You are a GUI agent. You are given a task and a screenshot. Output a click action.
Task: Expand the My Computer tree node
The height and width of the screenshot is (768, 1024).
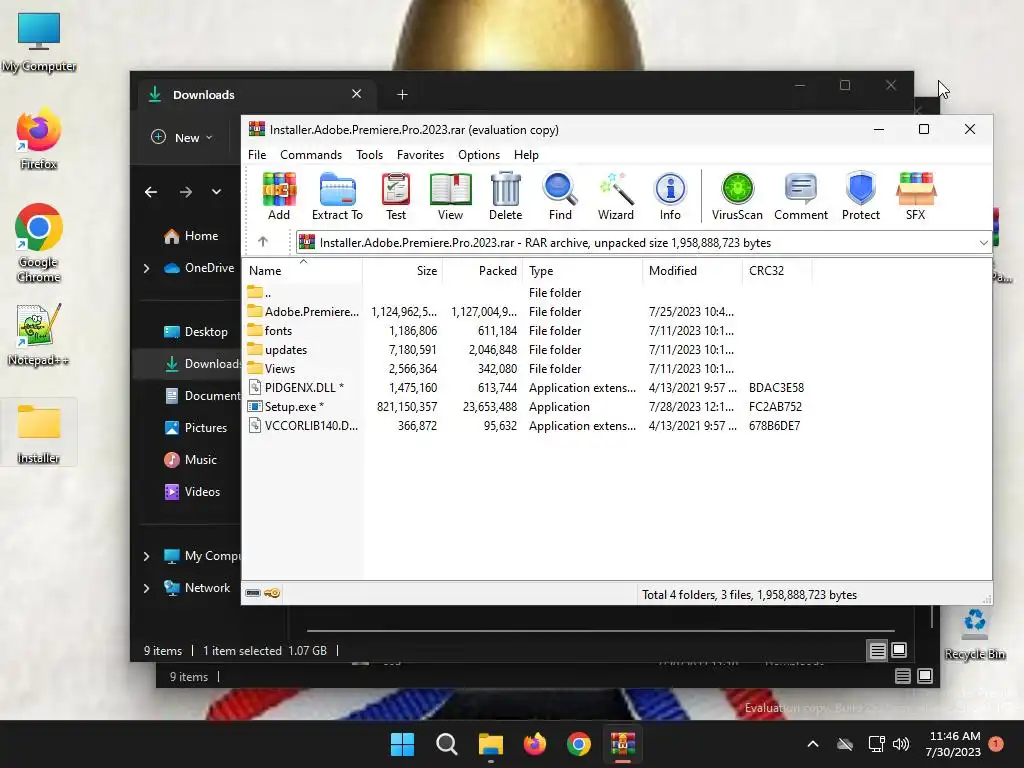[146, 556]
